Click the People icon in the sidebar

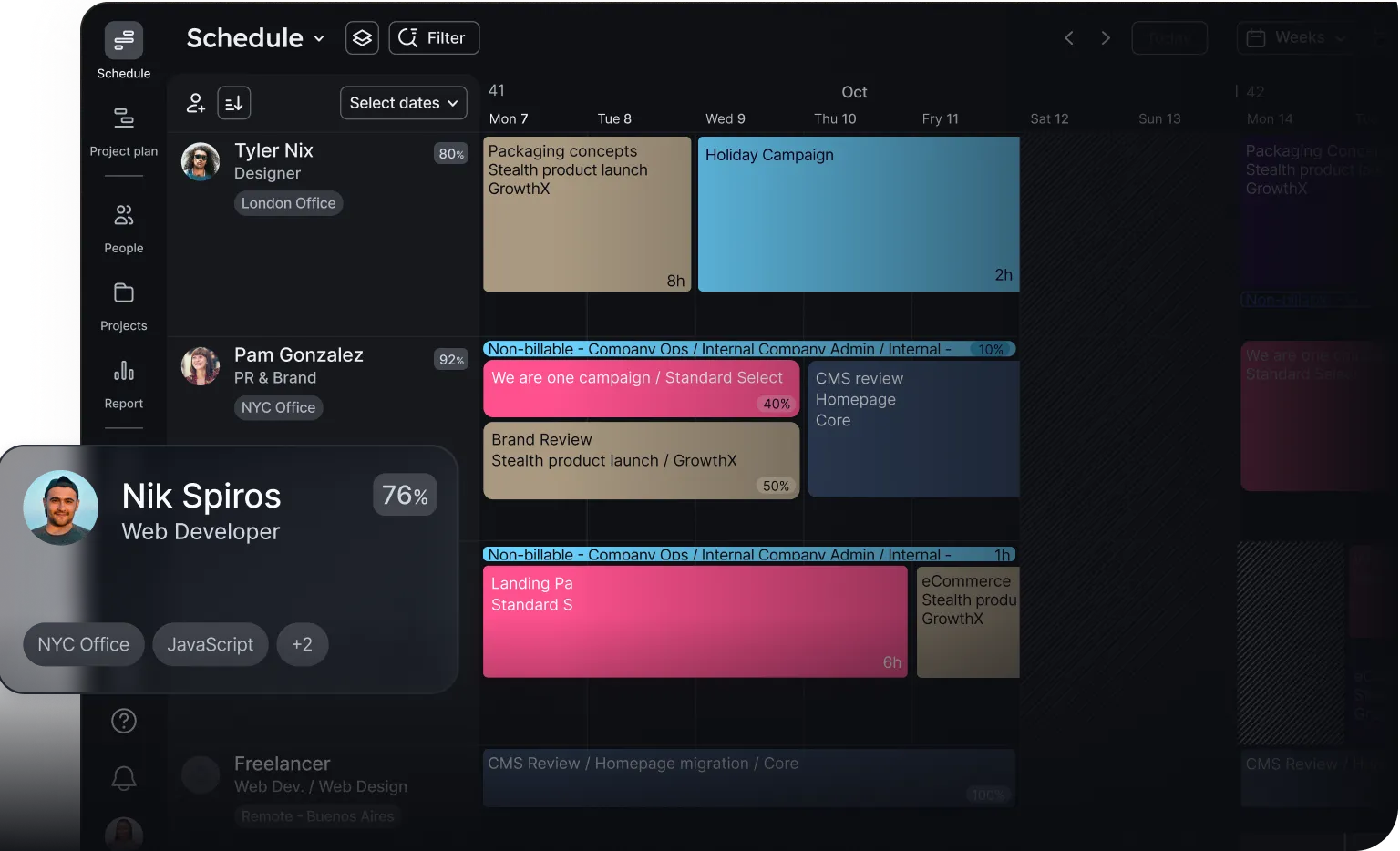tap(123, 216)
